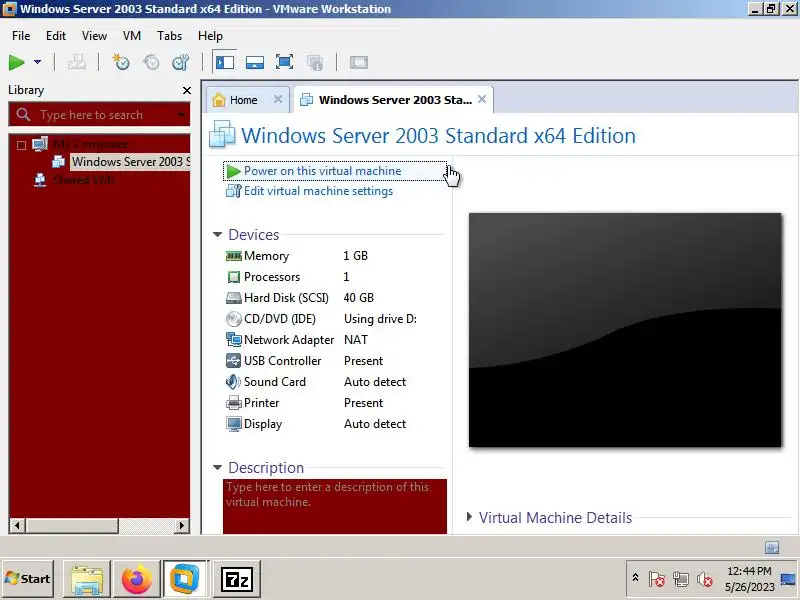Click the Action Center flag icon
The width and height of the screenshot is (800, 600).
click(x=657, y=579)
